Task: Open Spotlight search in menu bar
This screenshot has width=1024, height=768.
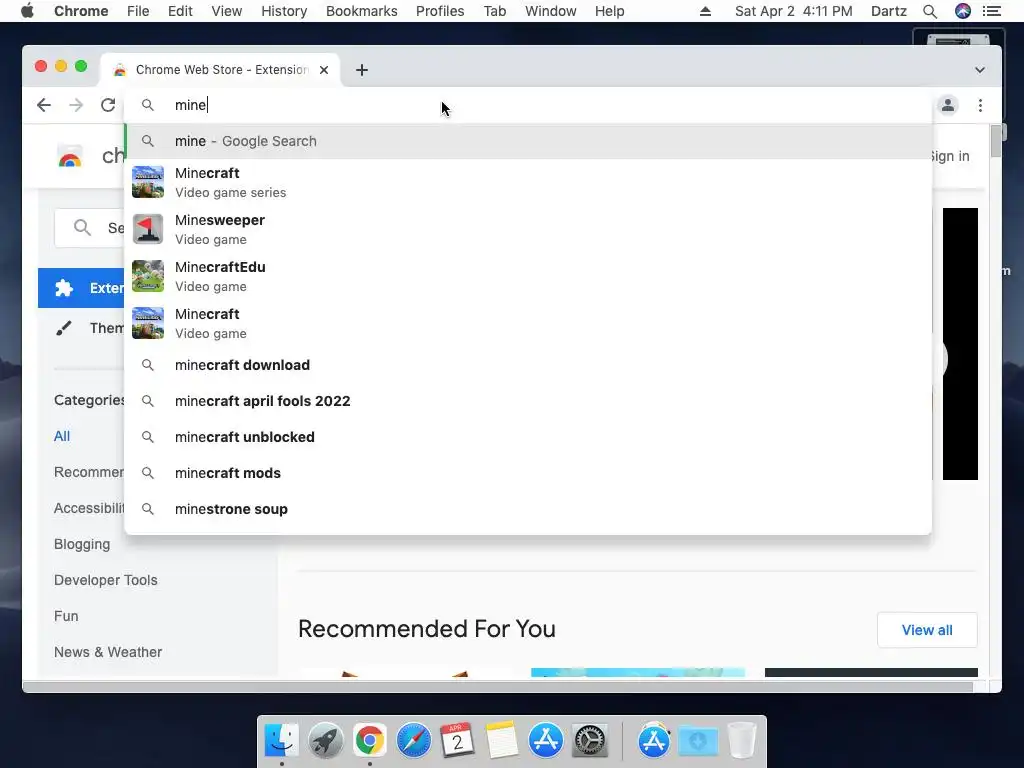Action: coord(930,11)
